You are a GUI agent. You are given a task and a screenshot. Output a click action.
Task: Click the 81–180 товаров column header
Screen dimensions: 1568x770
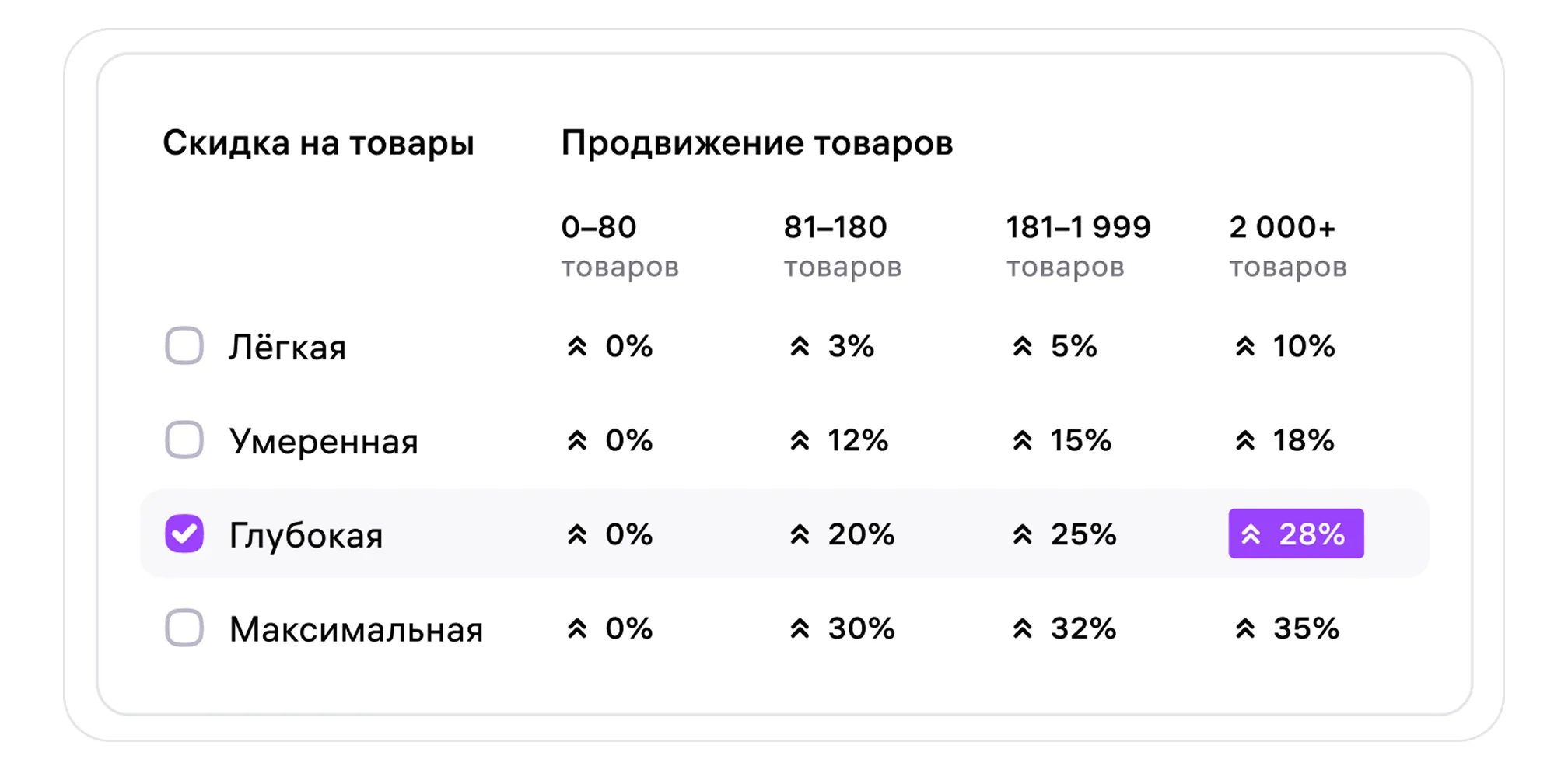[842, 246]
